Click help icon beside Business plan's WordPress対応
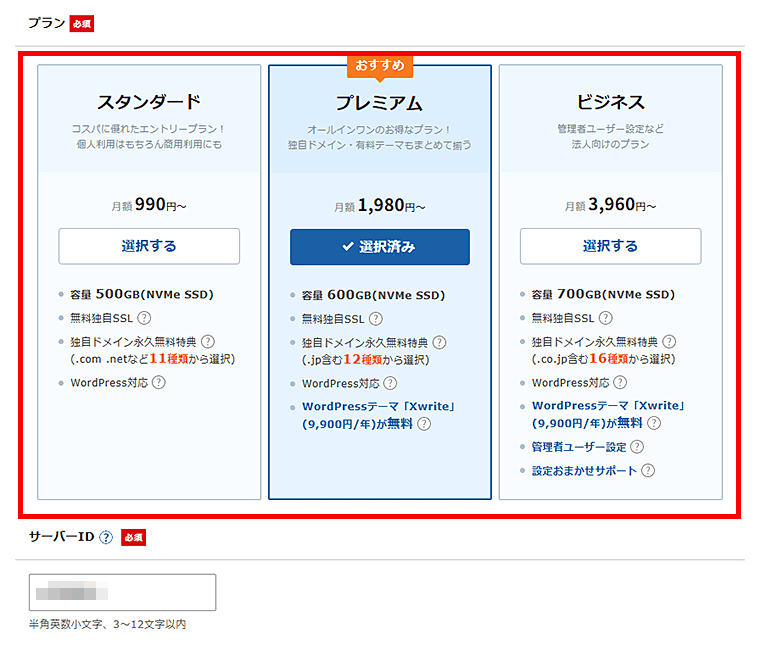The height and width of the screenshot is (645, 760). tap(620, 382)
